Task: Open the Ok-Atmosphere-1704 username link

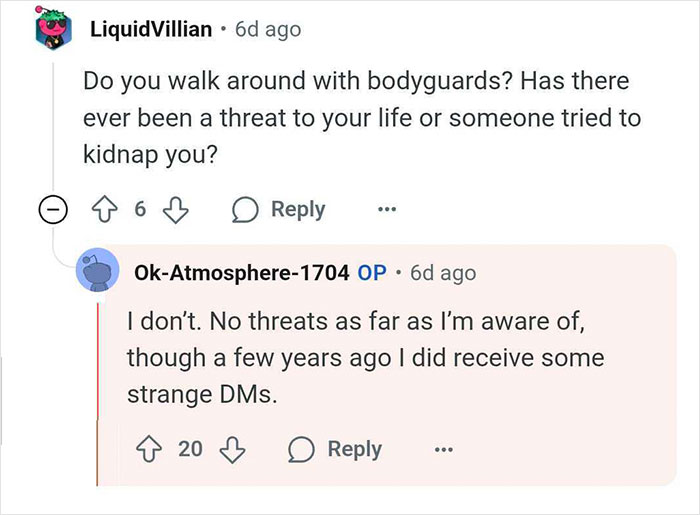Action: coord(242,273)
